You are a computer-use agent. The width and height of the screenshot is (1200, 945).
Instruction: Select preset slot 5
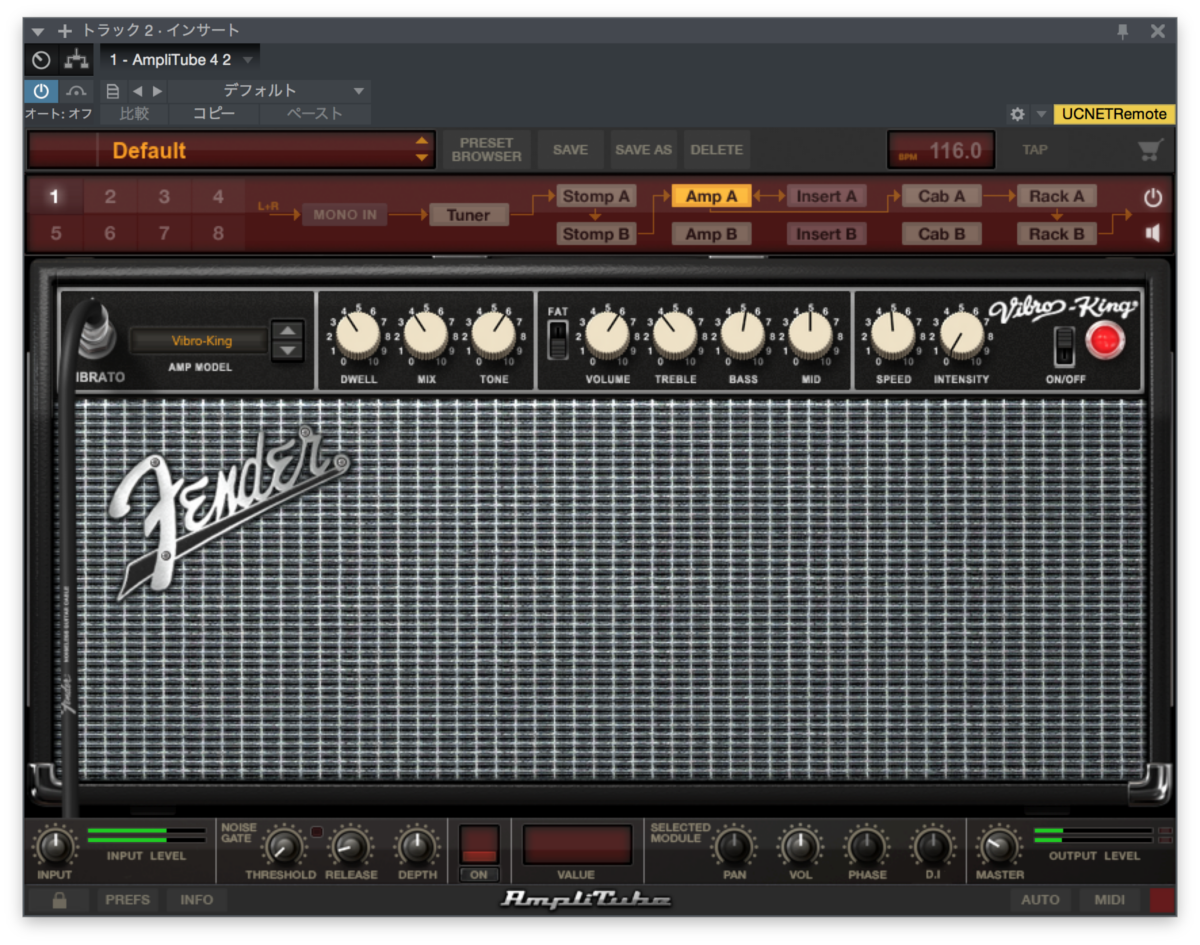coord(54,234)
